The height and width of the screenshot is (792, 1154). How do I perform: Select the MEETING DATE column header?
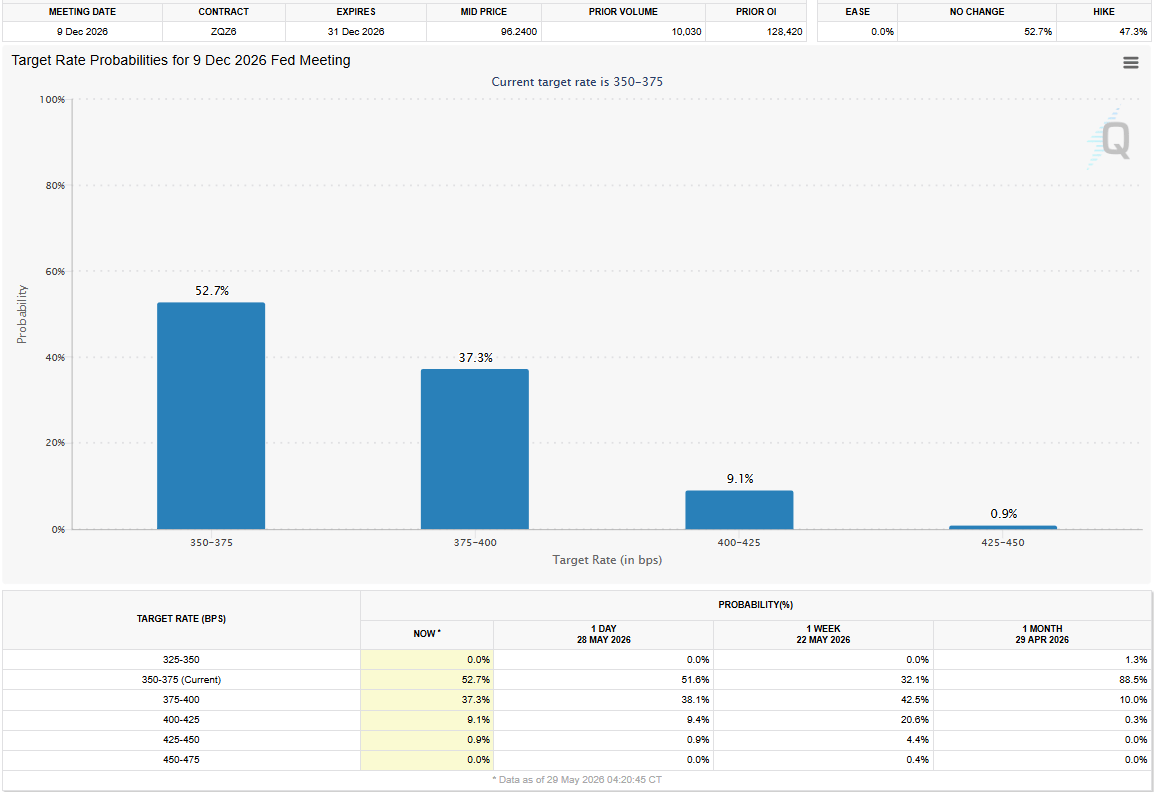(82, 12)
